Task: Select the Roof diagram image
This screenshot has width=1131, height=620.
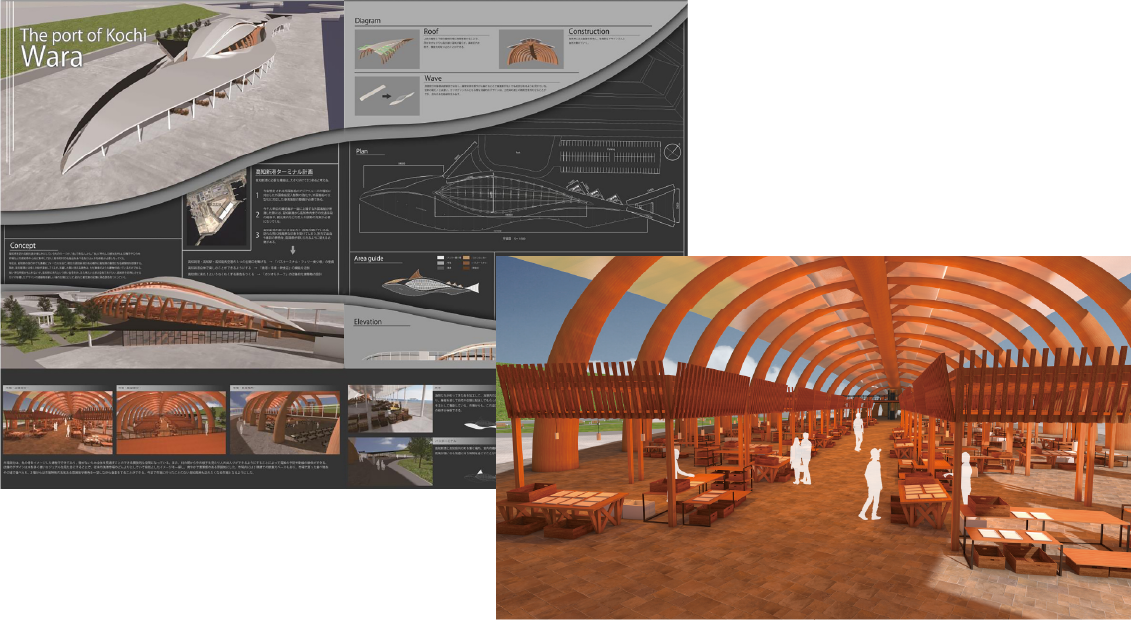Action: (x=388, y=49)
